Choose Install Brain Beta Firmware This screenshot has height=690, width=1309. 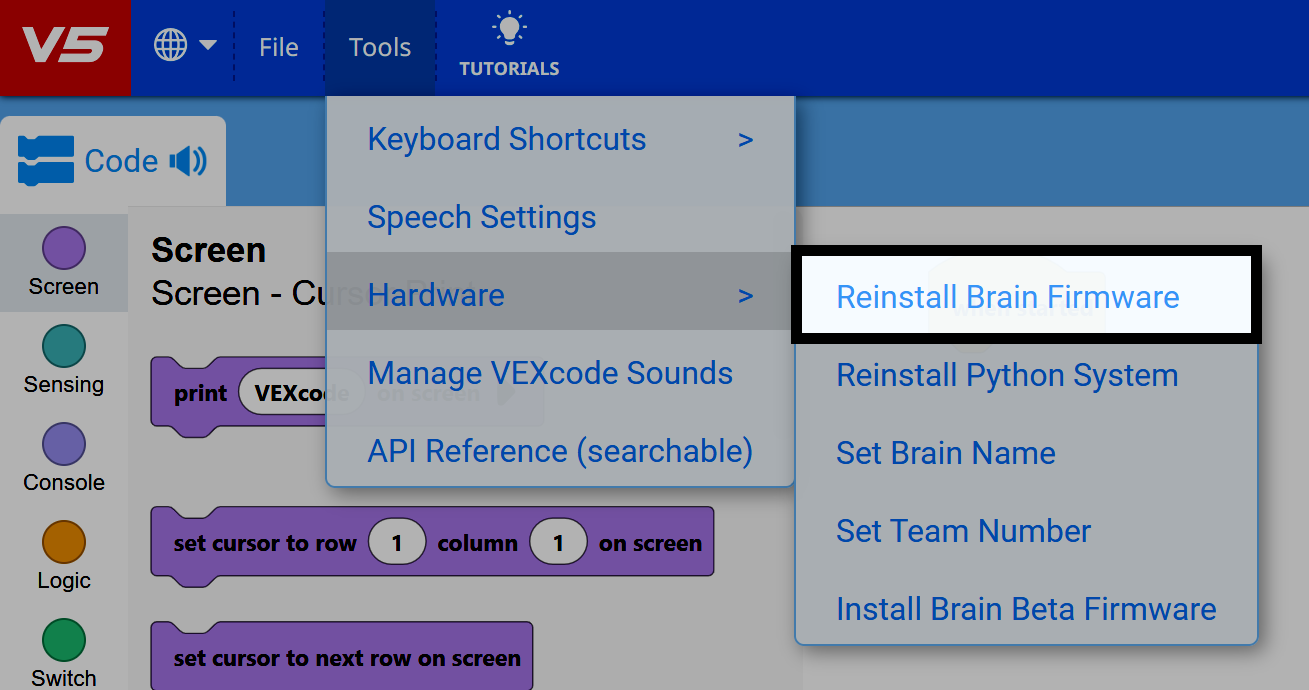[x=1025, y=608]
